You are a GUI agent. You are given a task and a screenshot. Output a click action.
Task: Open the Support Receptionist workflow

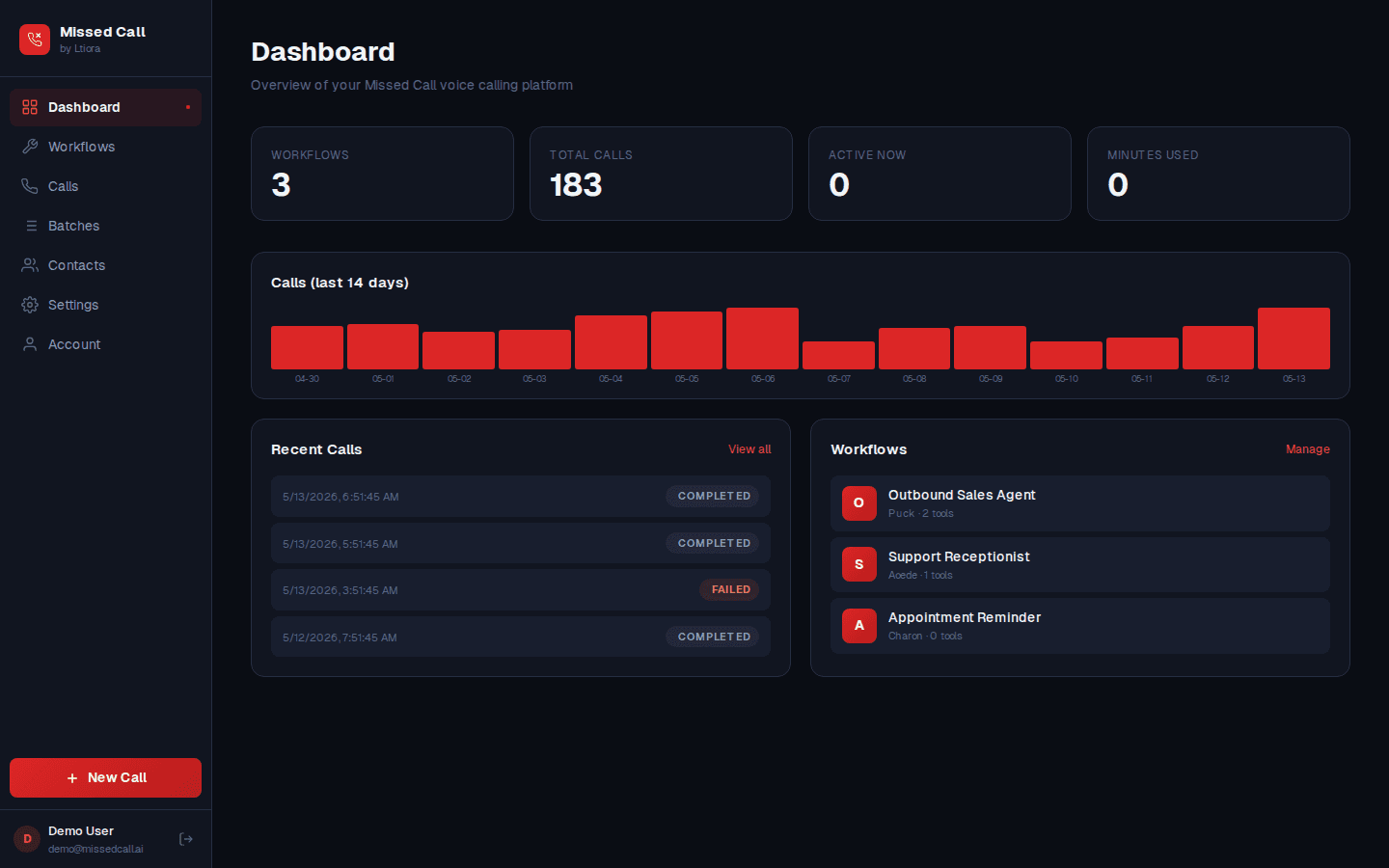(x=1080, y=564)
